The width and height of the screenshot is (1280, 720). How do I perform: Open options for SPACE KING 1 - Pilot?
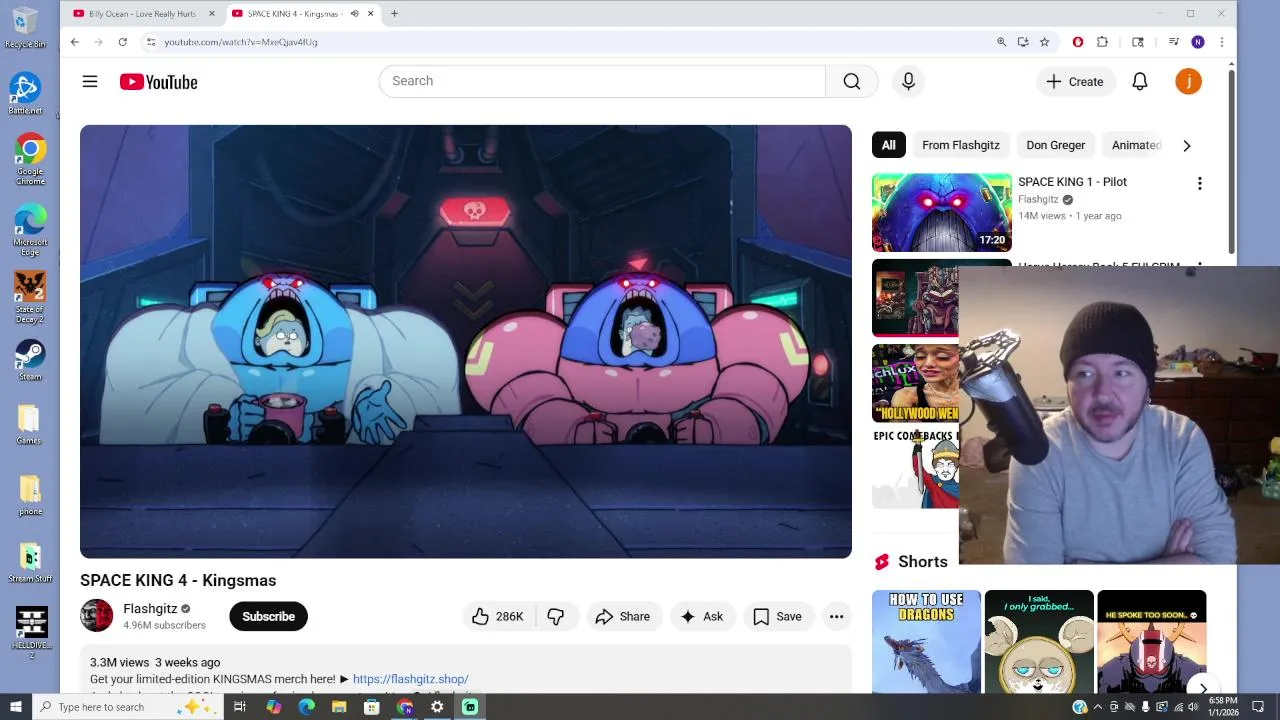pos(1199,183)
